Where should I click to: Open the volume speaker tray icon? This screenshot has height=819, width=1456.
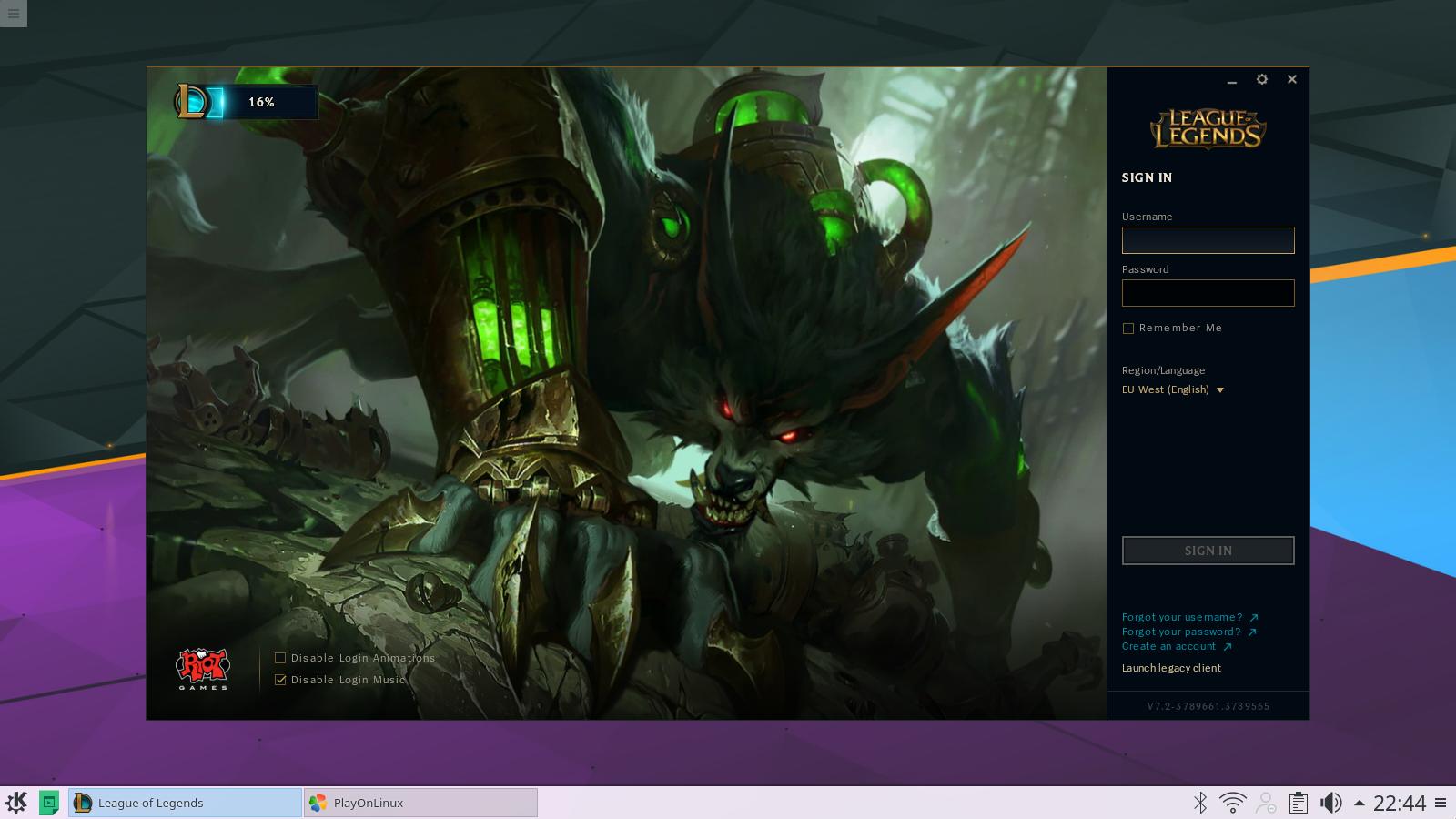(x=1330, y=803)
